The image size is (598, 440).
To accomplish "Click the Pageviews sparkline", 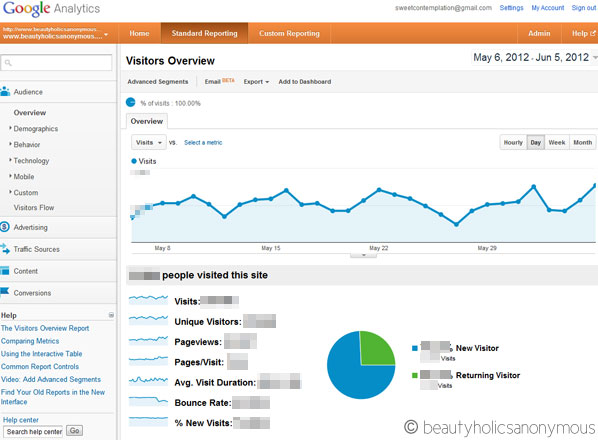I will point(148,340).
